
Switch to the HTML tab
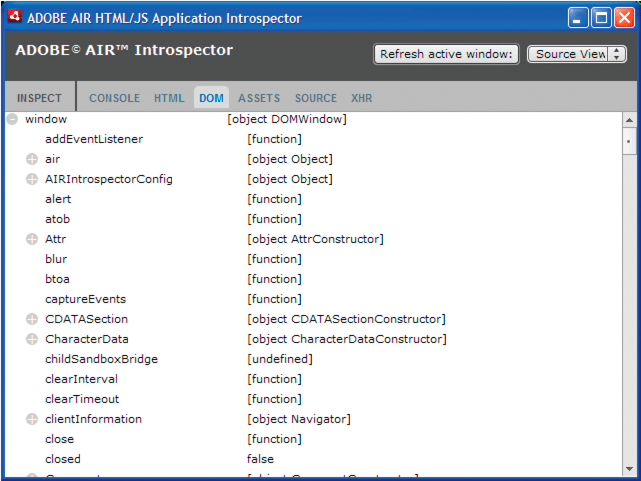169,98
